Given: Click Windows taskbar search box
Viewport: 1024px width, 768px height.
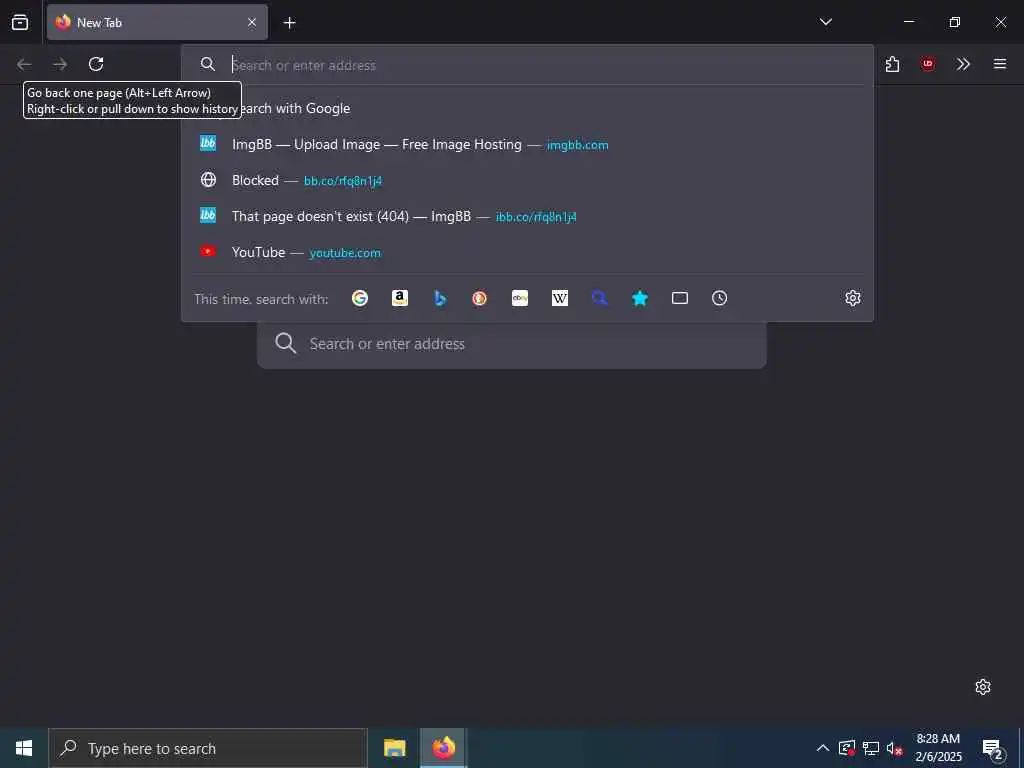Looking at the screenshot, I should point(208,748).
